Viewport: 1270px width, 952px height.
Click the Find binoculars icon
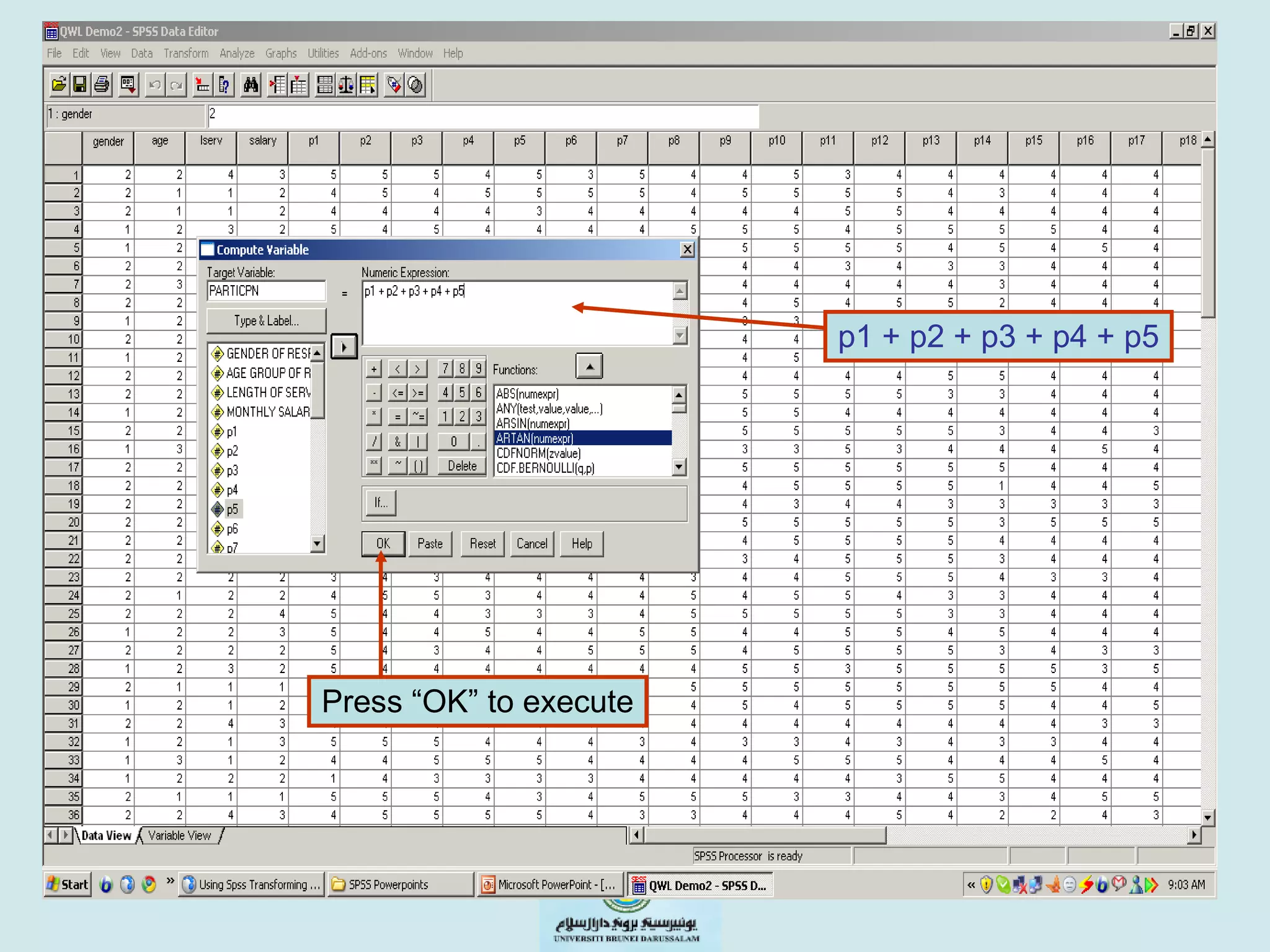[x=251, y=84]
